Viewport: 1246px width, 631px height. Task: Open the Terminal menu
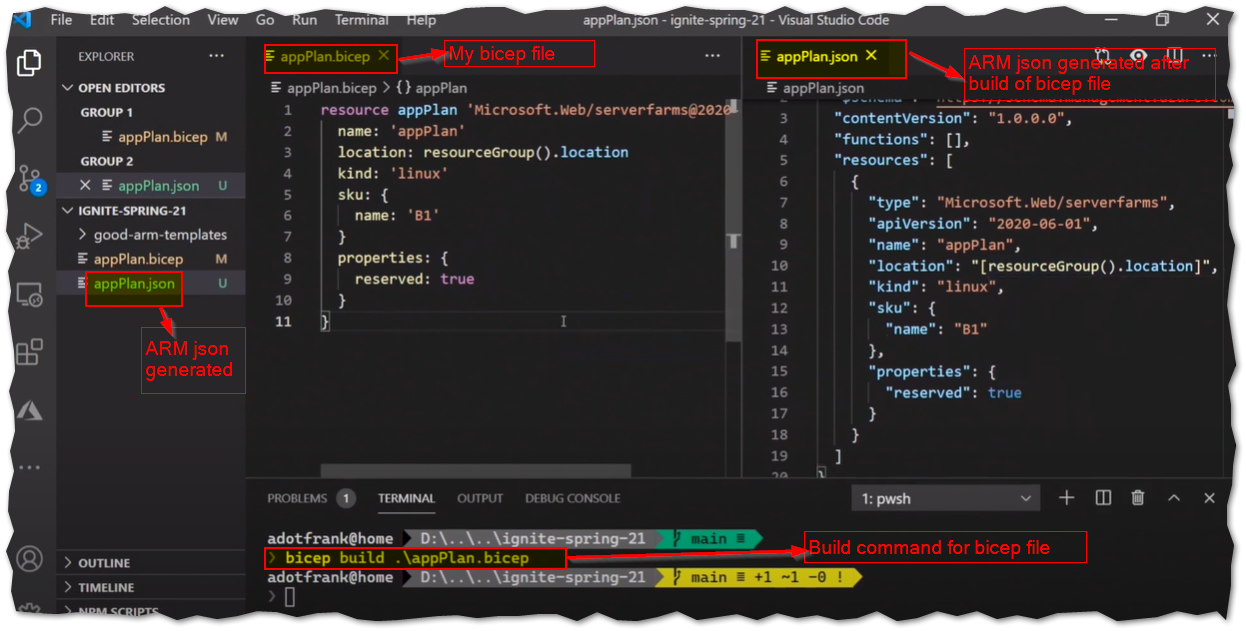coord(362,20)
